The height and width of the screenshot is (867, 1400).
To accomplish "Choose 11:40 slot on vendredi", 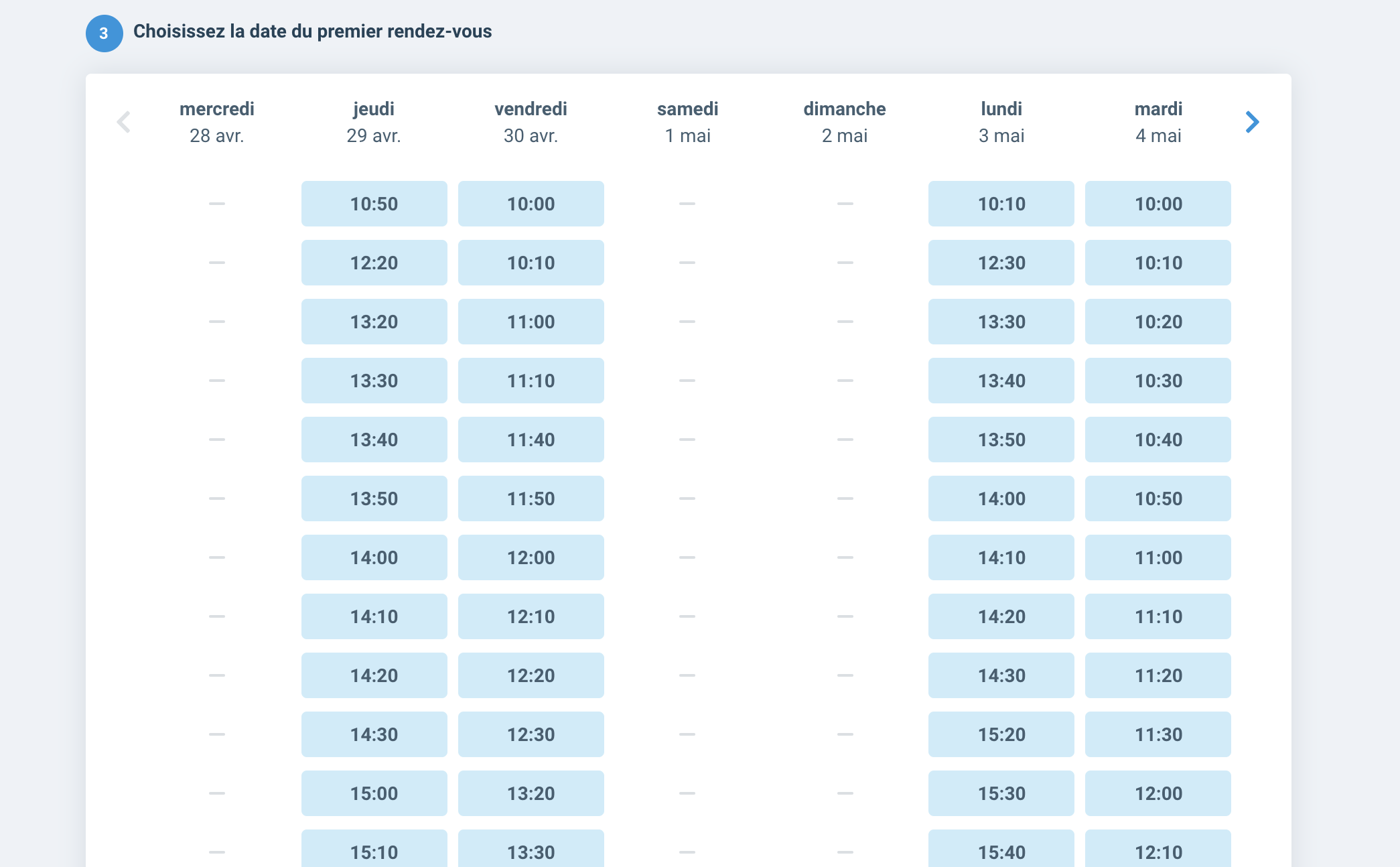I will [x=531, y=440].
